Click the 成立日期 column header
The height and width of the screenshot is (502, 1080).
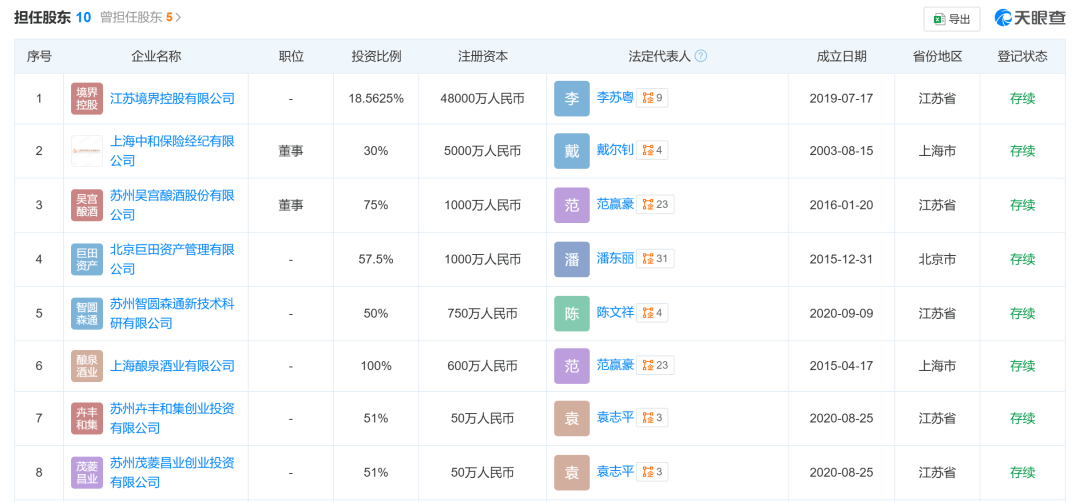coord(841,56)
